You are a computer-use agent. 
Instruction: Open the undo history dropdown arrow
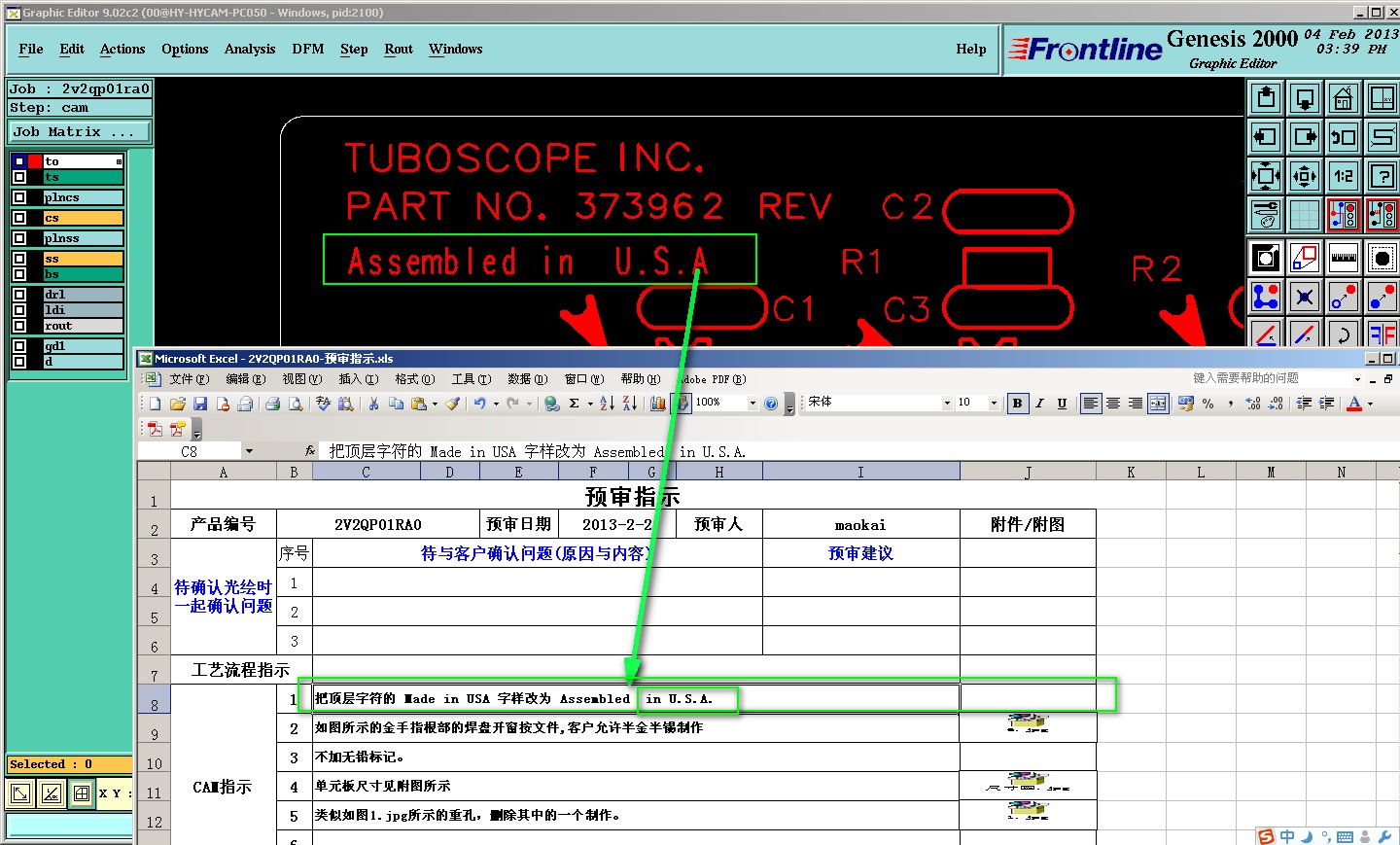(x=496, y=404)
